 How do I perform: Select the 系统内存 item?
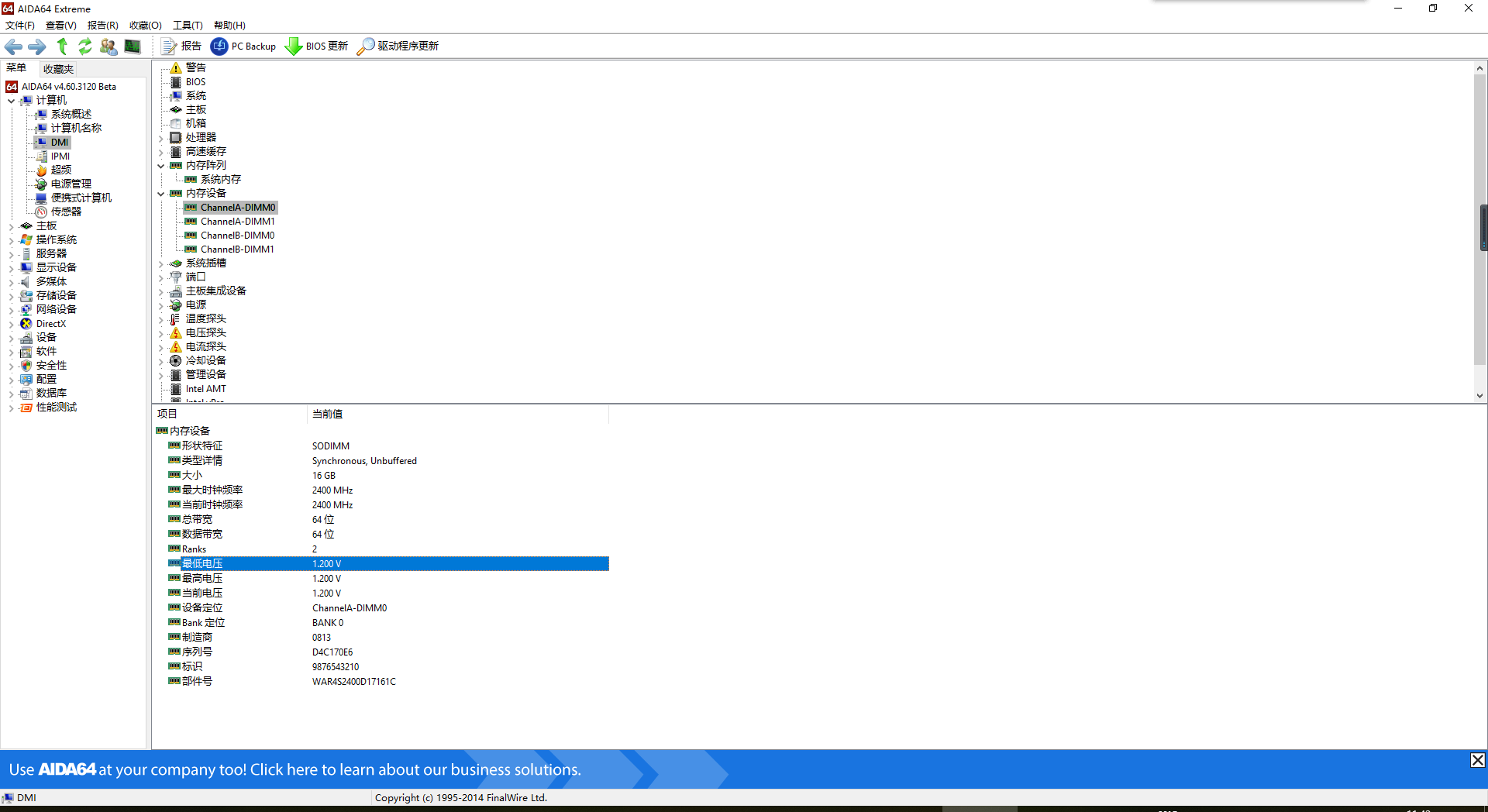220,180
